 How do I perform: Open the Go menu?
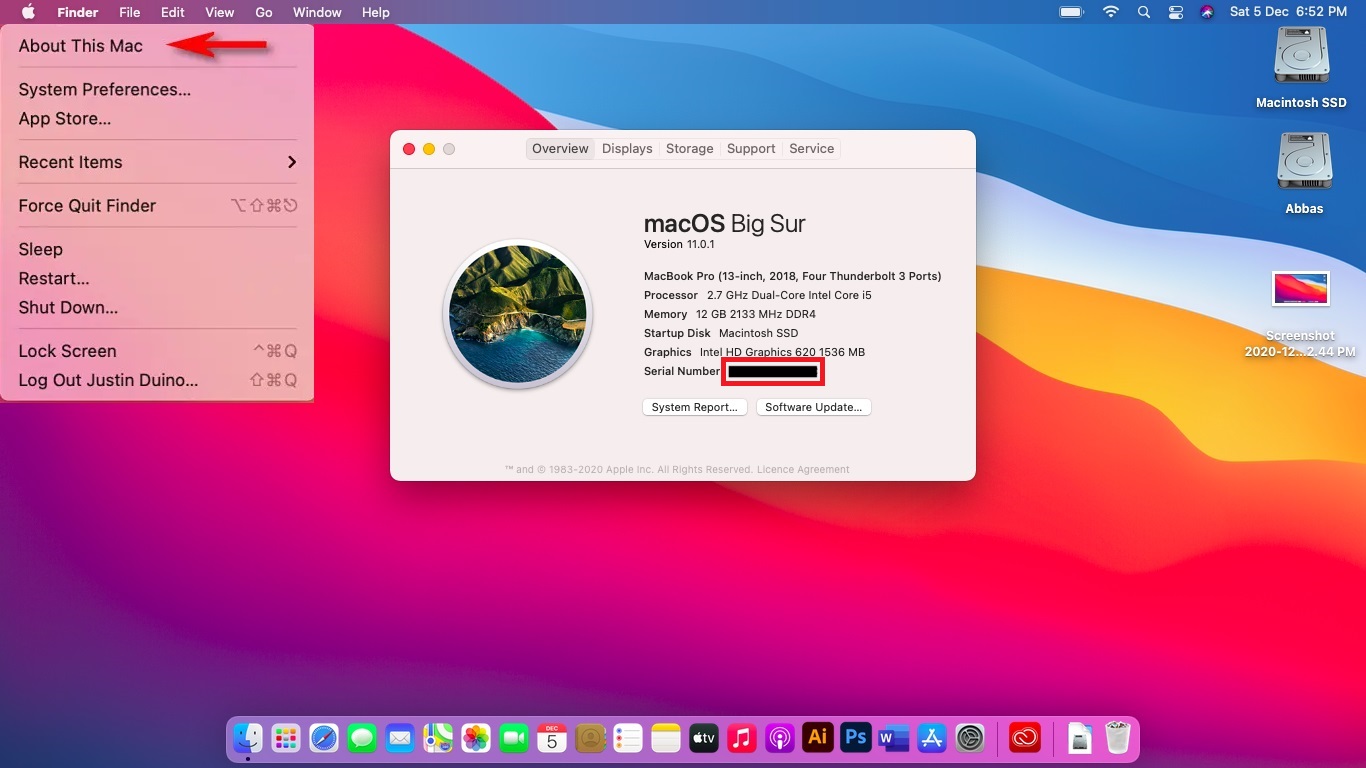pos(264,12)
